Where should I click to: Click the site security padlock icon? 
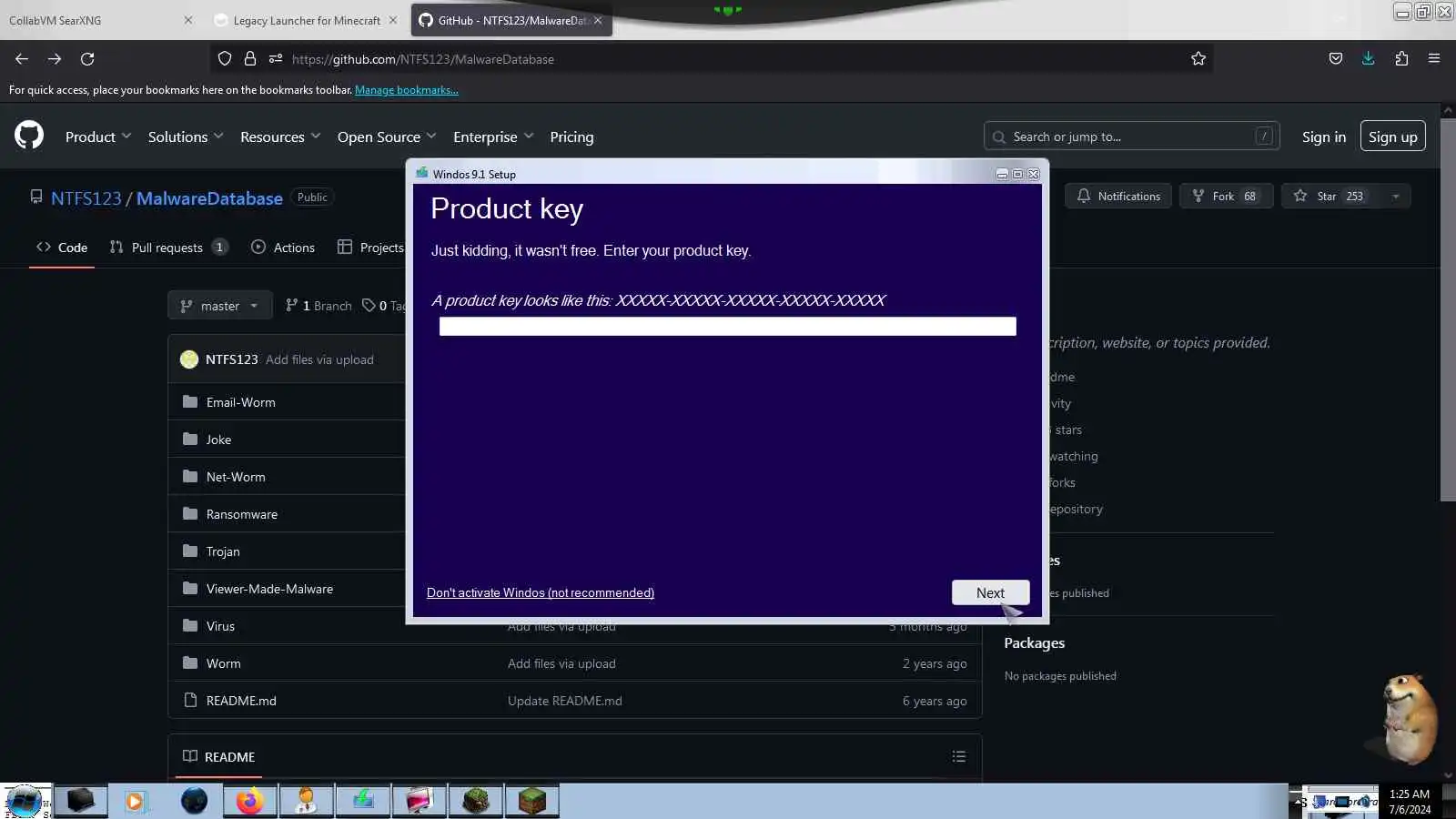click(250, 59)
